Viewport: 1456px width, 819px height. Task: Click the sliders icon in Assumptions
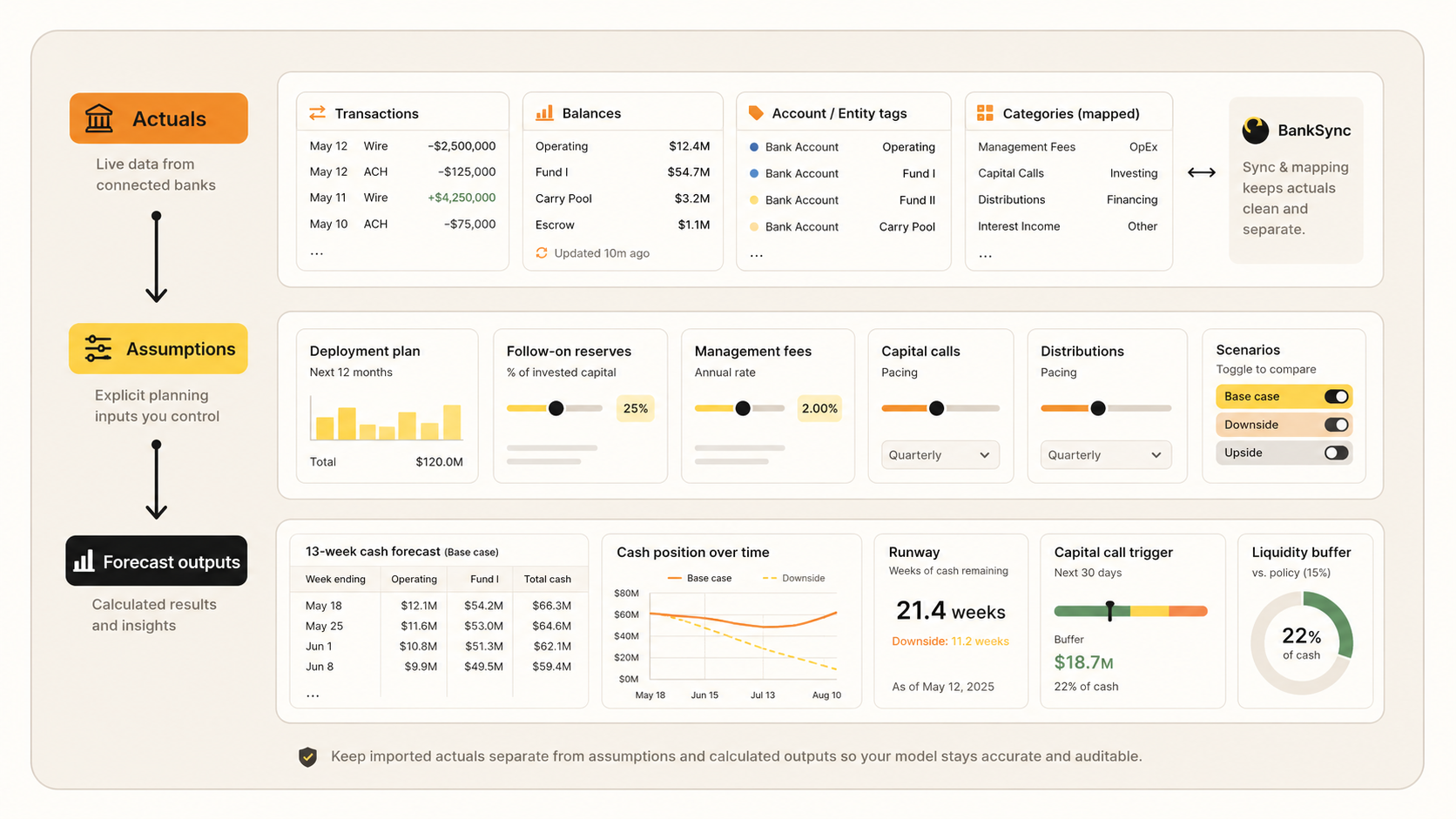98,349
